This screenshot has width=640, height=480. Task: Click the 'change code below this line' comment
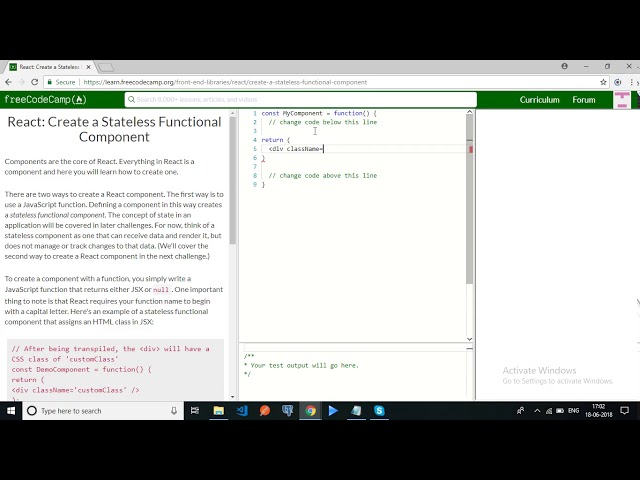[x=322, y=122]
